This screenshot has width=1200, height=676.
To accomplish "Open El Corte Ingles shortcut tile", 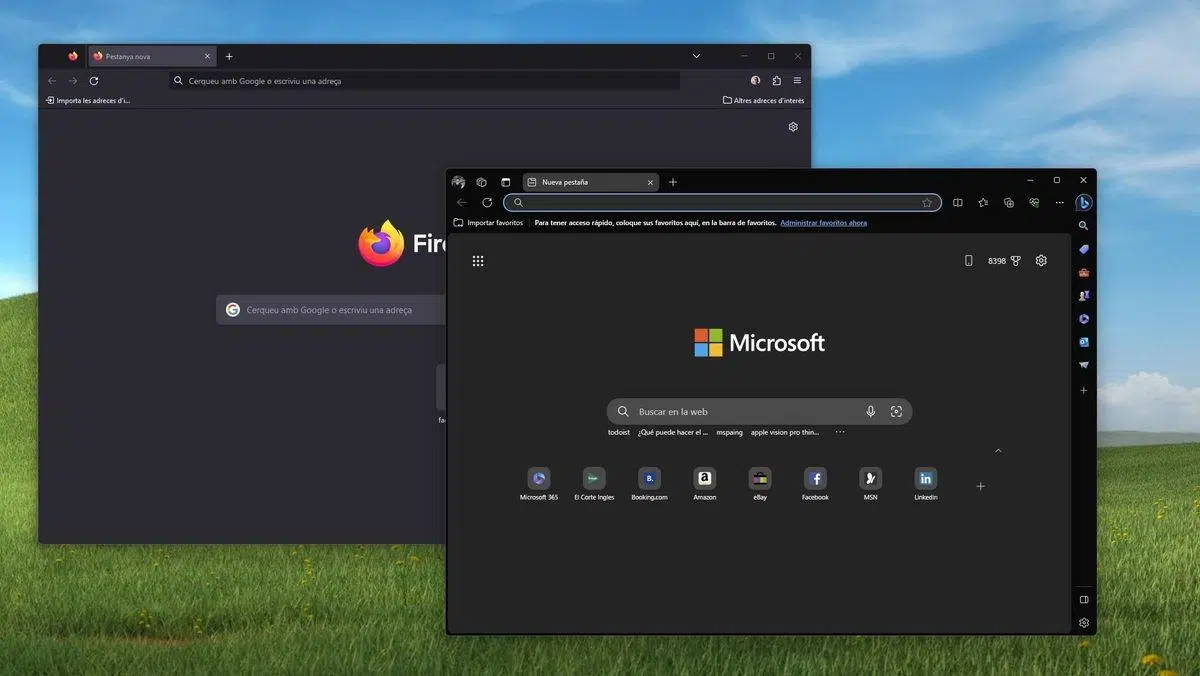I will [x=594, y=478].
